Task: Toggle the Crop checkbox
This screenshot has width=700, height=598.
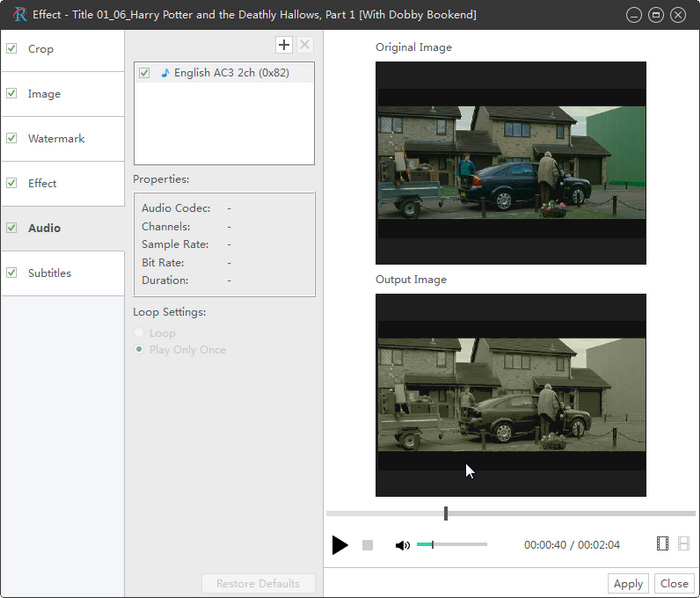Action: pos(12,49)
